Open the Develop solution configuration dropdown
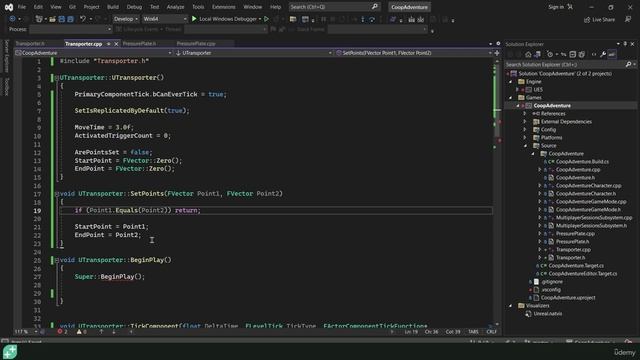640x360 pixels. coord(126,19)
